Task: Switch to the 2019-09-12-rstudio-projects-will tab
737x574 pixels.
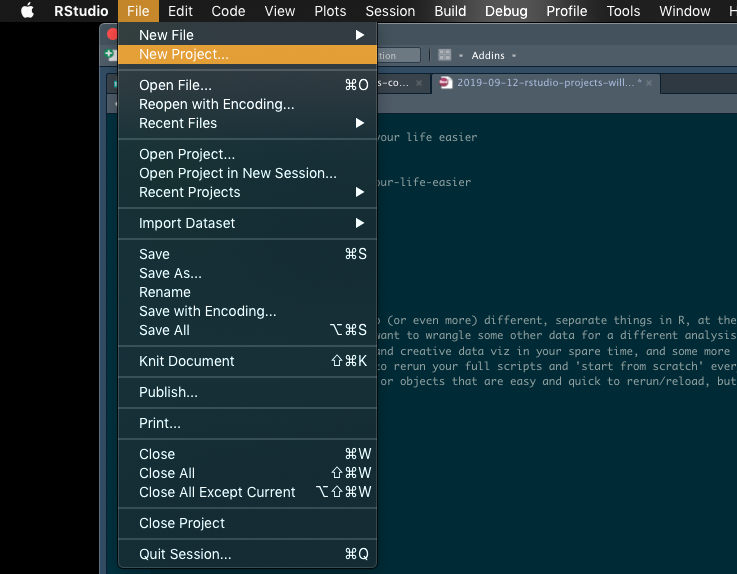Action: coord(546,83)
